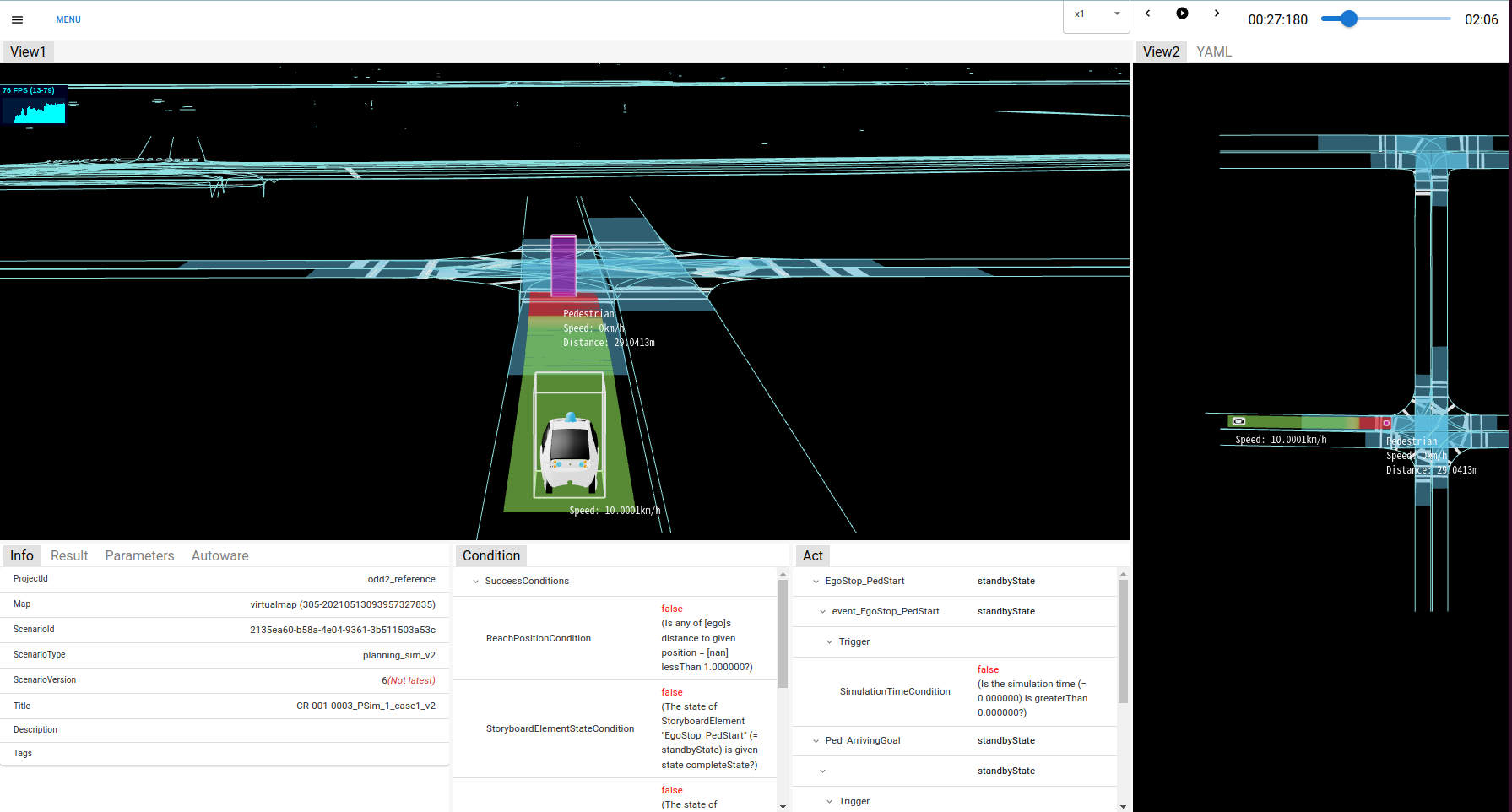
Task: Collapse the event_EgoStop_PedStart node
Action: [822, 611]
